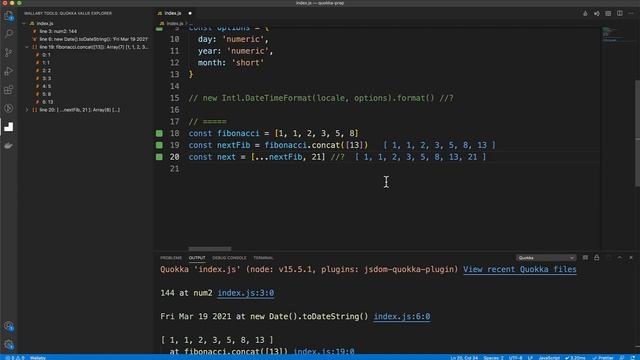Viewport: 640px width, 360px height.
Task: Click LF end of line setting
Action: pos(530,358)
